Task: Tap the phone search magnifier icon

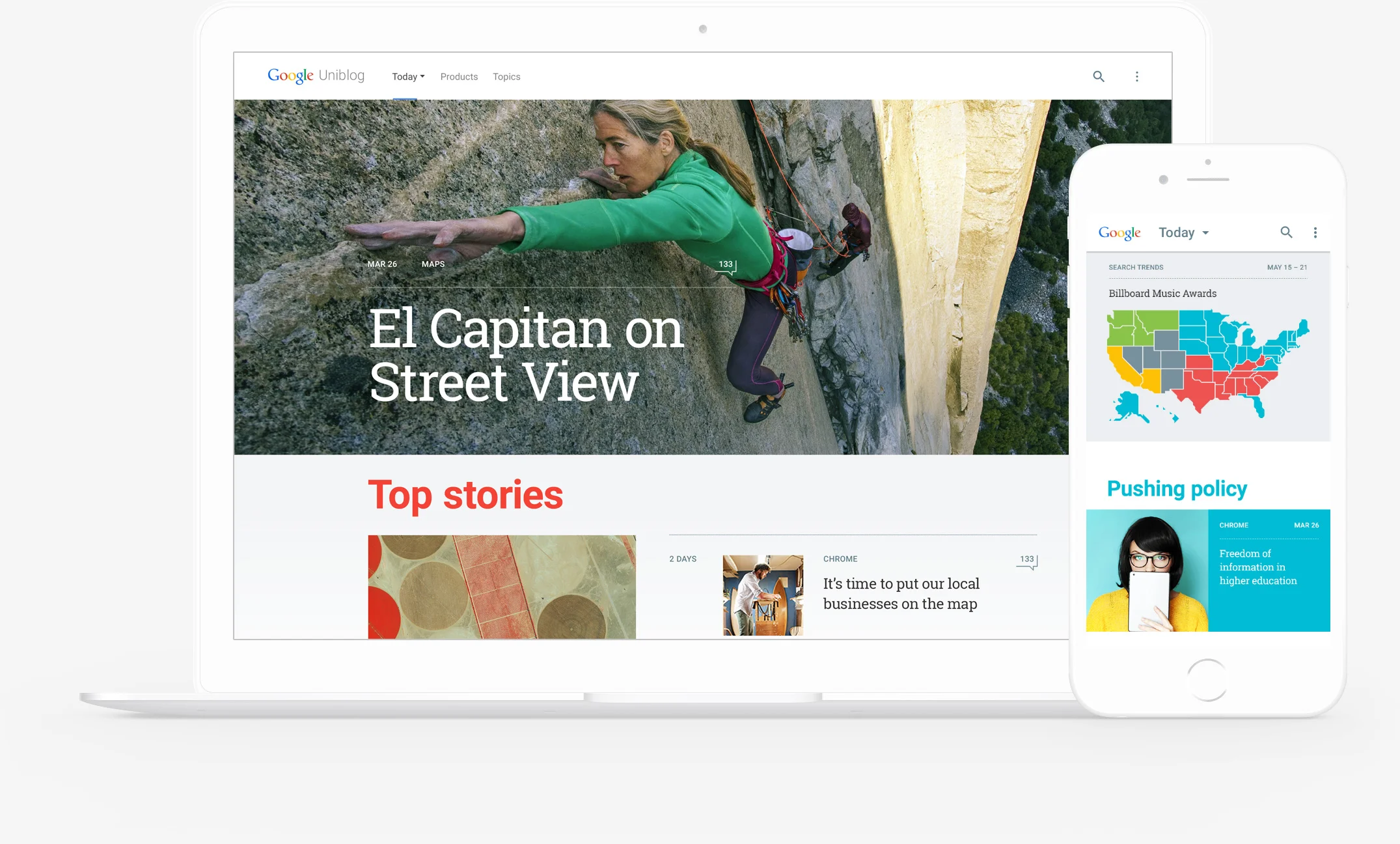Action: (x=1285, y=232)
